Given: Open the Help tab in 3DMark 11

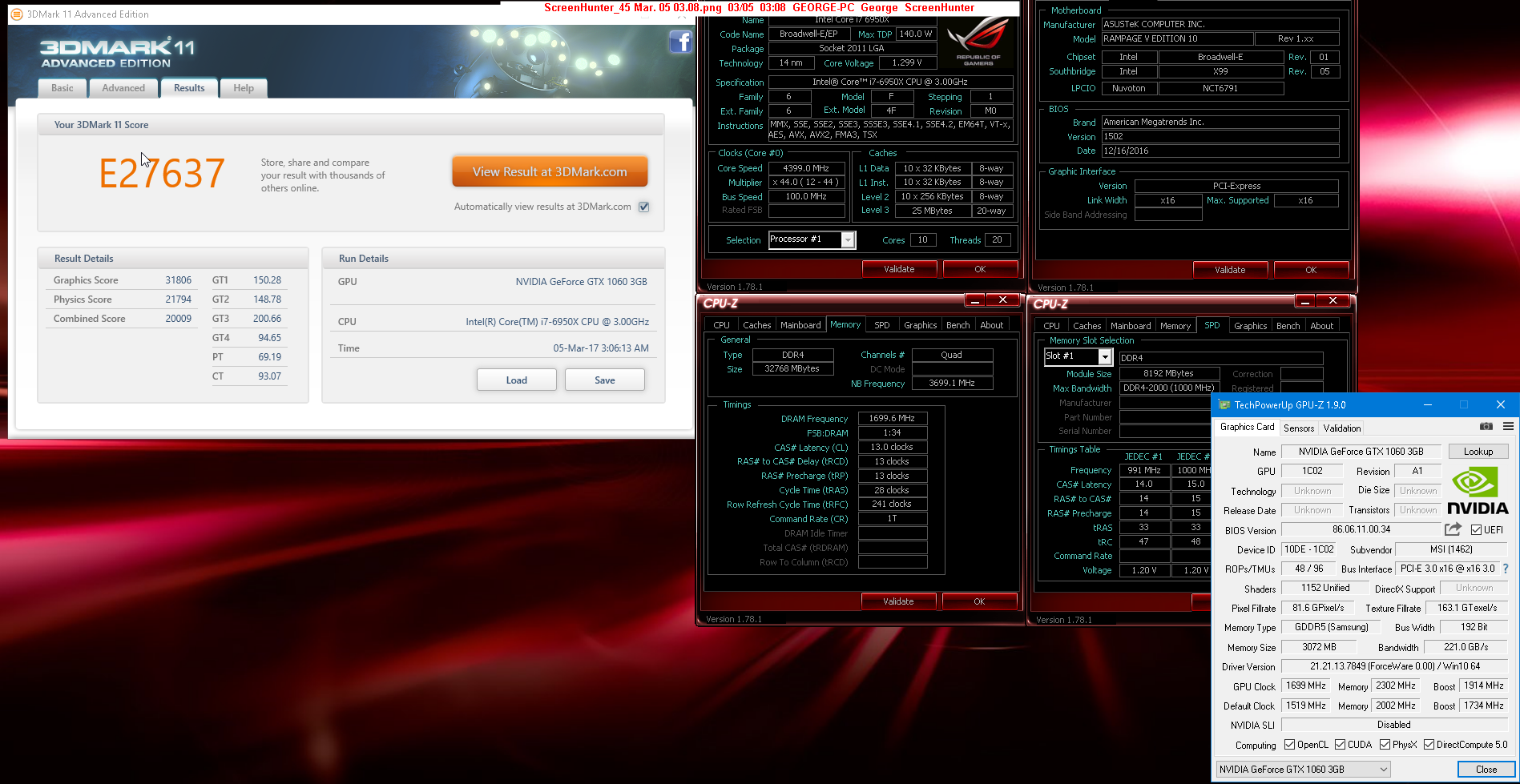Looking at the screenshot, I should [x=244, y=88].
